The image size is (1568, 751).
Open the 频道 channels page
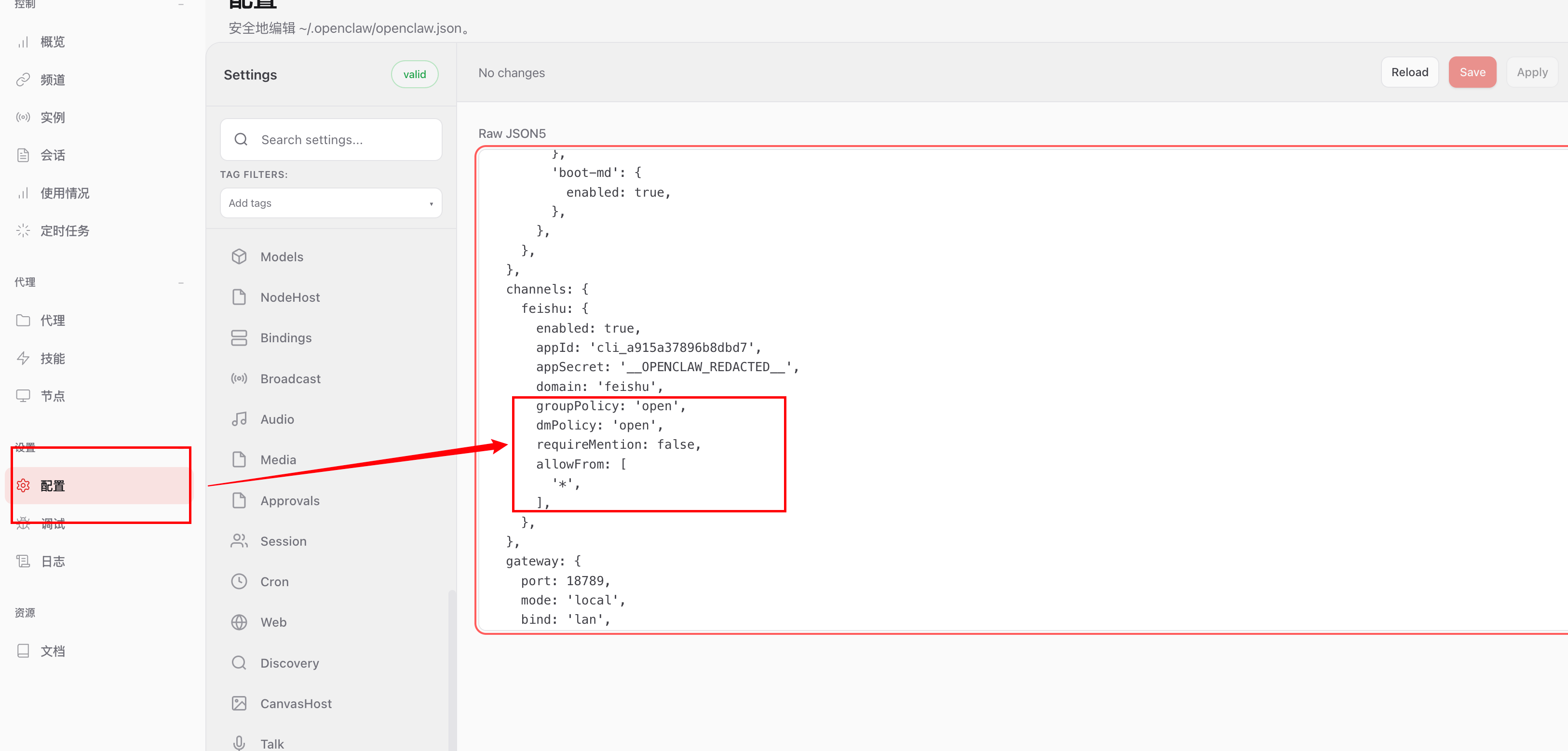(x=53, y=80)
